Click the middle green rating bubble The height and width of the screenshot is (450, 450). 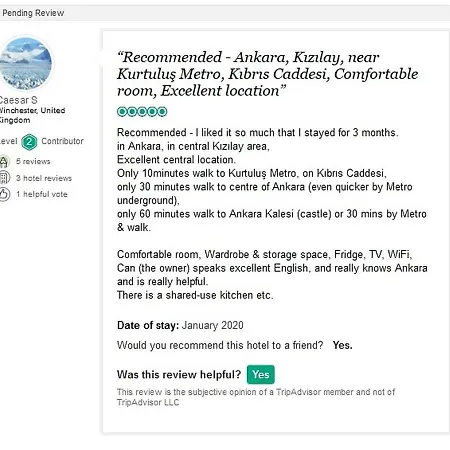tap(142, 111)
